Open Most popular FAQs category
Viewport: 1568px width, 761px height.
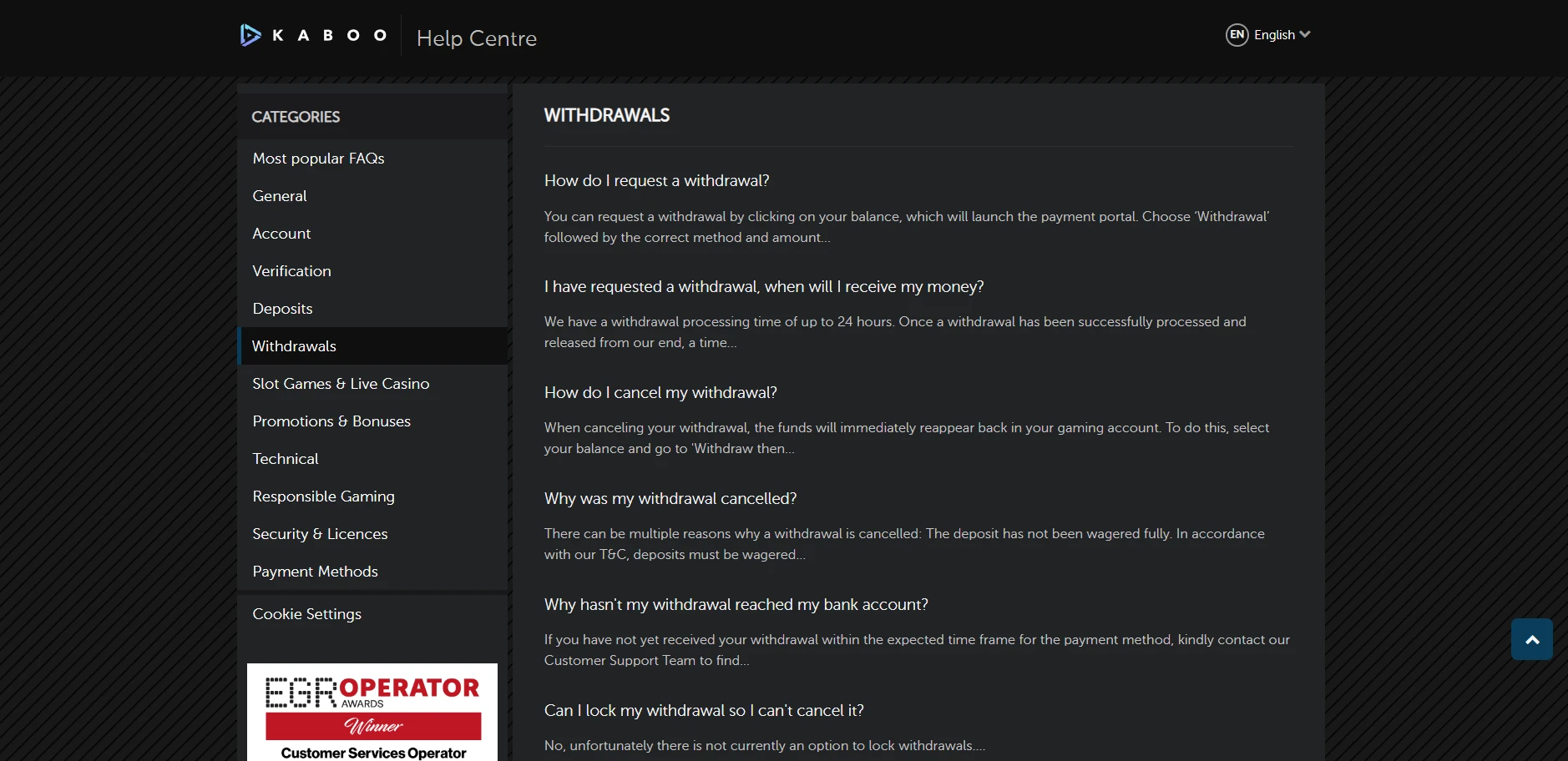click(372, 159)
